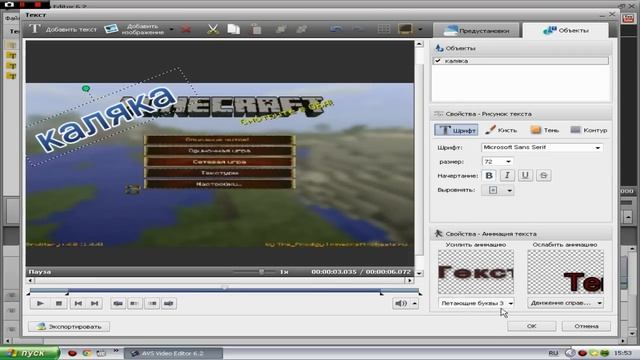Click the second trim marker button
The width and height of the screenshot is (640, 360).
pyautogui.click(x=135, y=303)
